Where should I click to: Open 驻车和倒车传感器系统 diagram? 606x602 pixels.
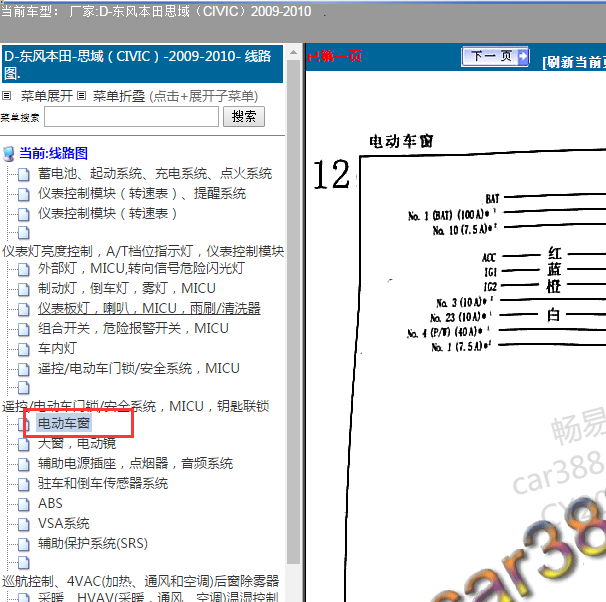[103, 483]
